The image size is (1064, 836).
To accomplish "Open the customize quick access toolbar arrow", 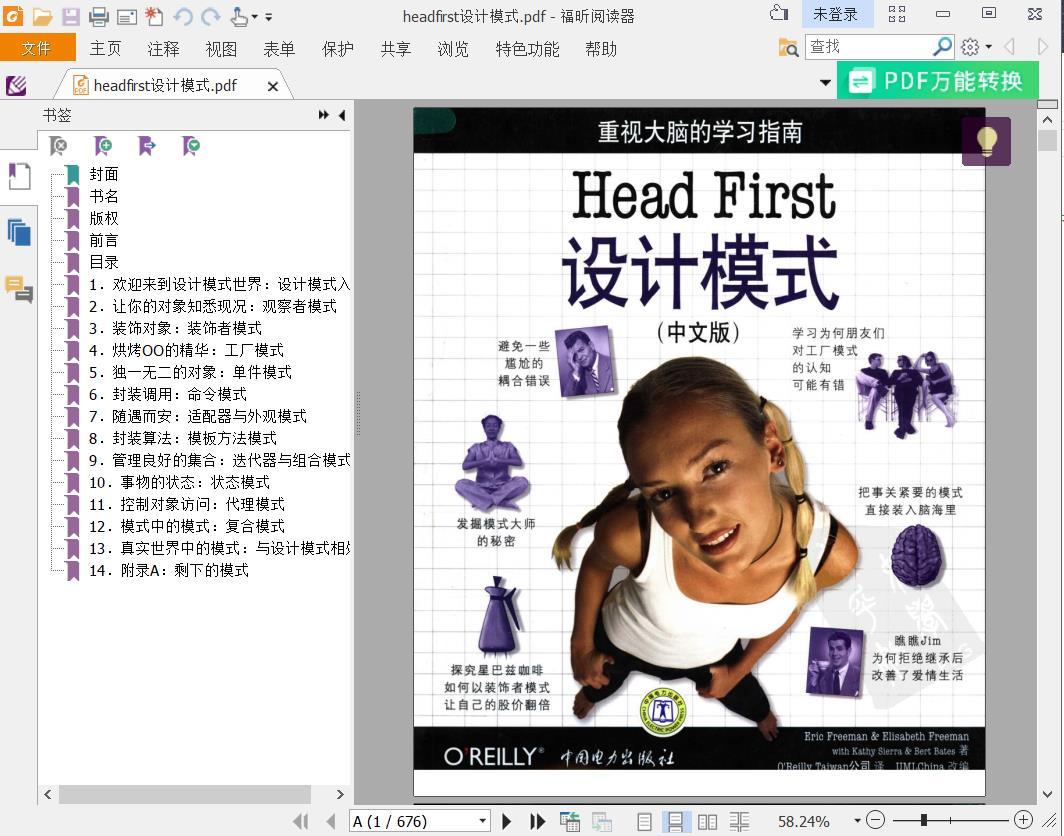I will point(269,16).
